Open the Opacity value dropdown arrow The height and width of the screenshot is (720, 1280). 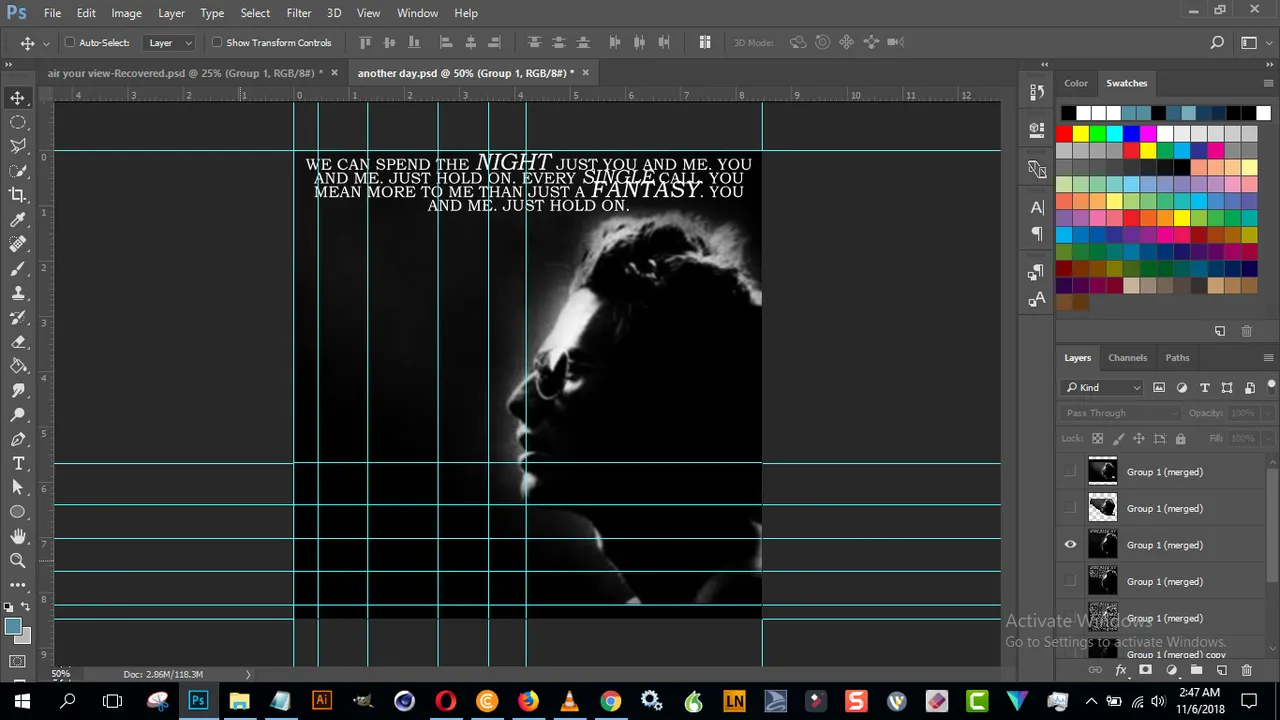[x=1267, y=413]
